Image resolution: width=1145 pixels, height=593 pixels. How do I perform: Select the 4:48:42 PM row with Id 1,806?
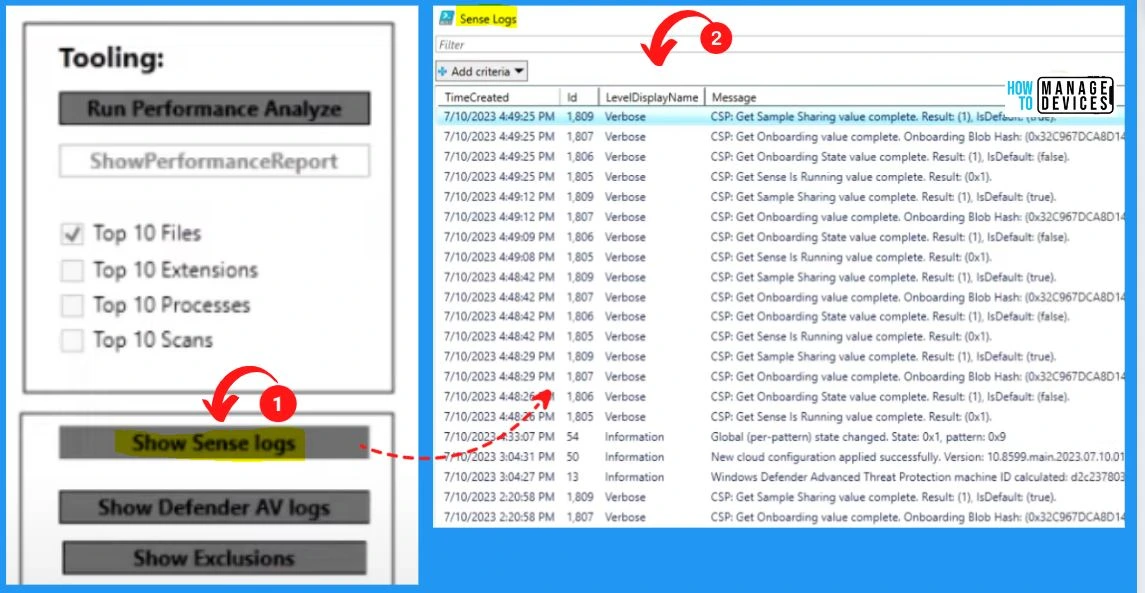(781, 316)
